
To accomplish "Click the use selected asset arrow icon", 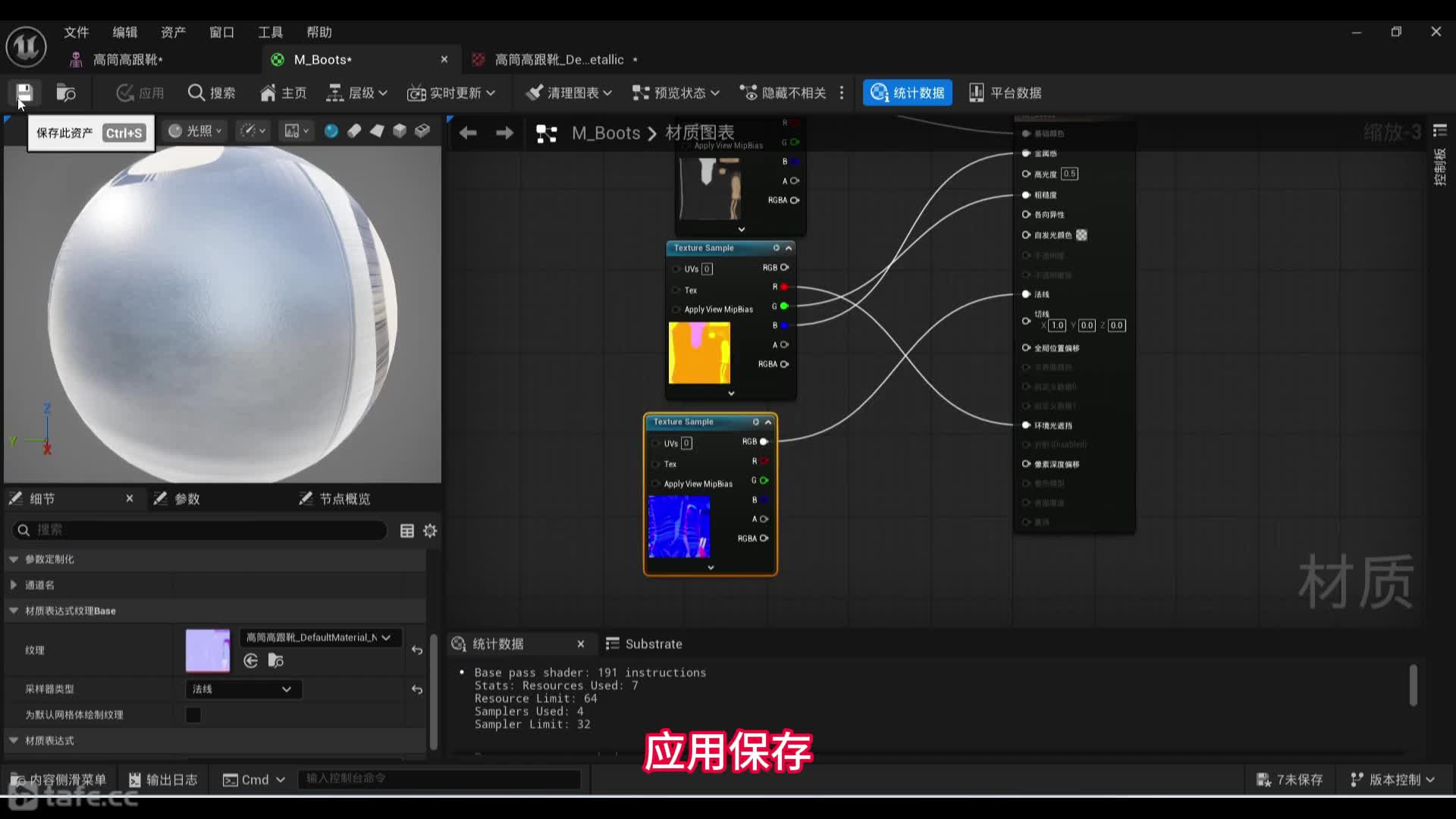I will (251, 661).
